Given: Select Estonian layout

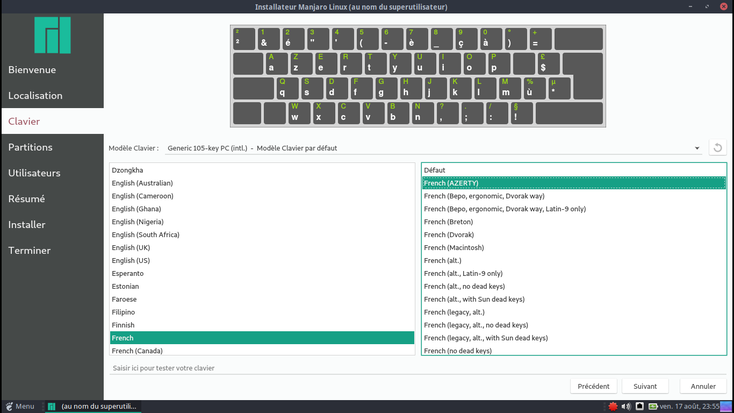Looking at the screenshot, I should (262, 286).
